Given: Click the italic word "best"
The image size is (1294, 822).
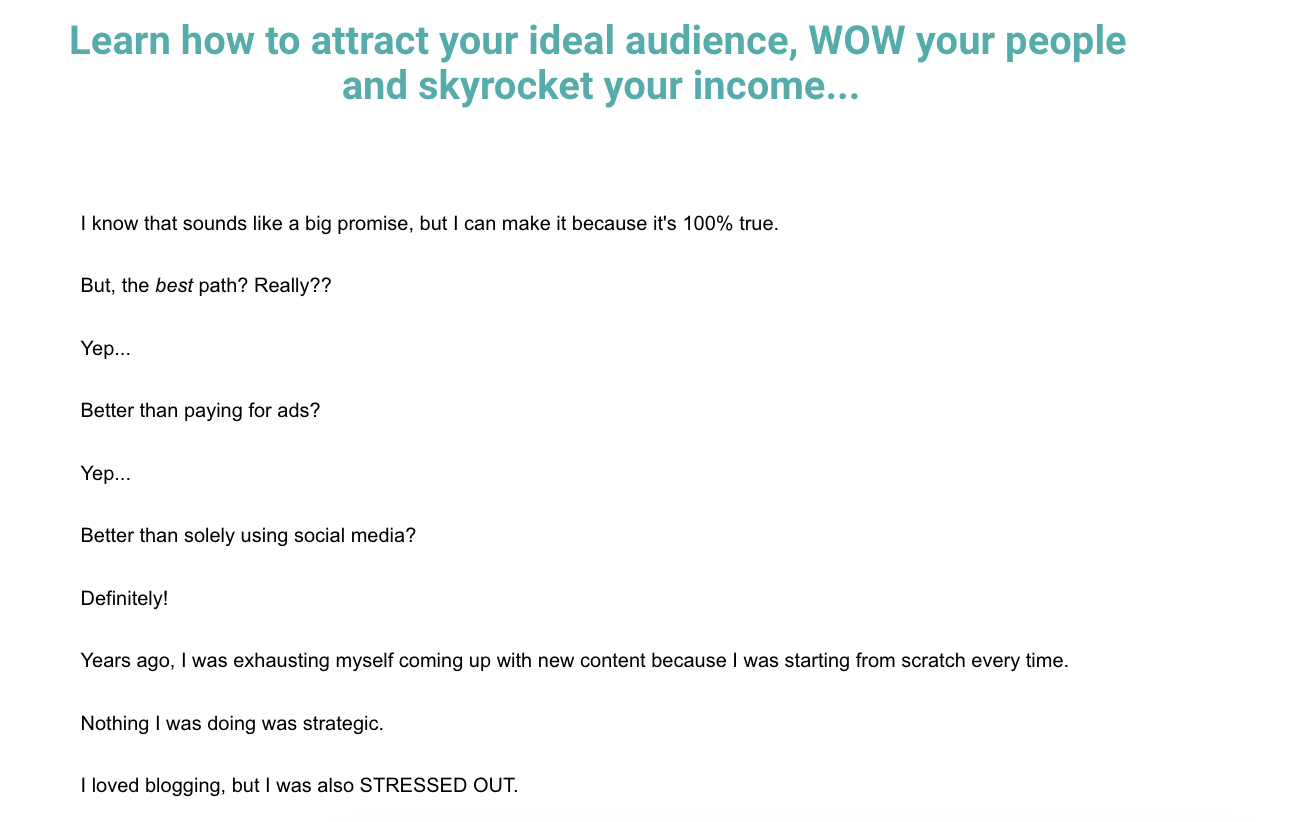Looking at the screenshot, I should 173,286.
